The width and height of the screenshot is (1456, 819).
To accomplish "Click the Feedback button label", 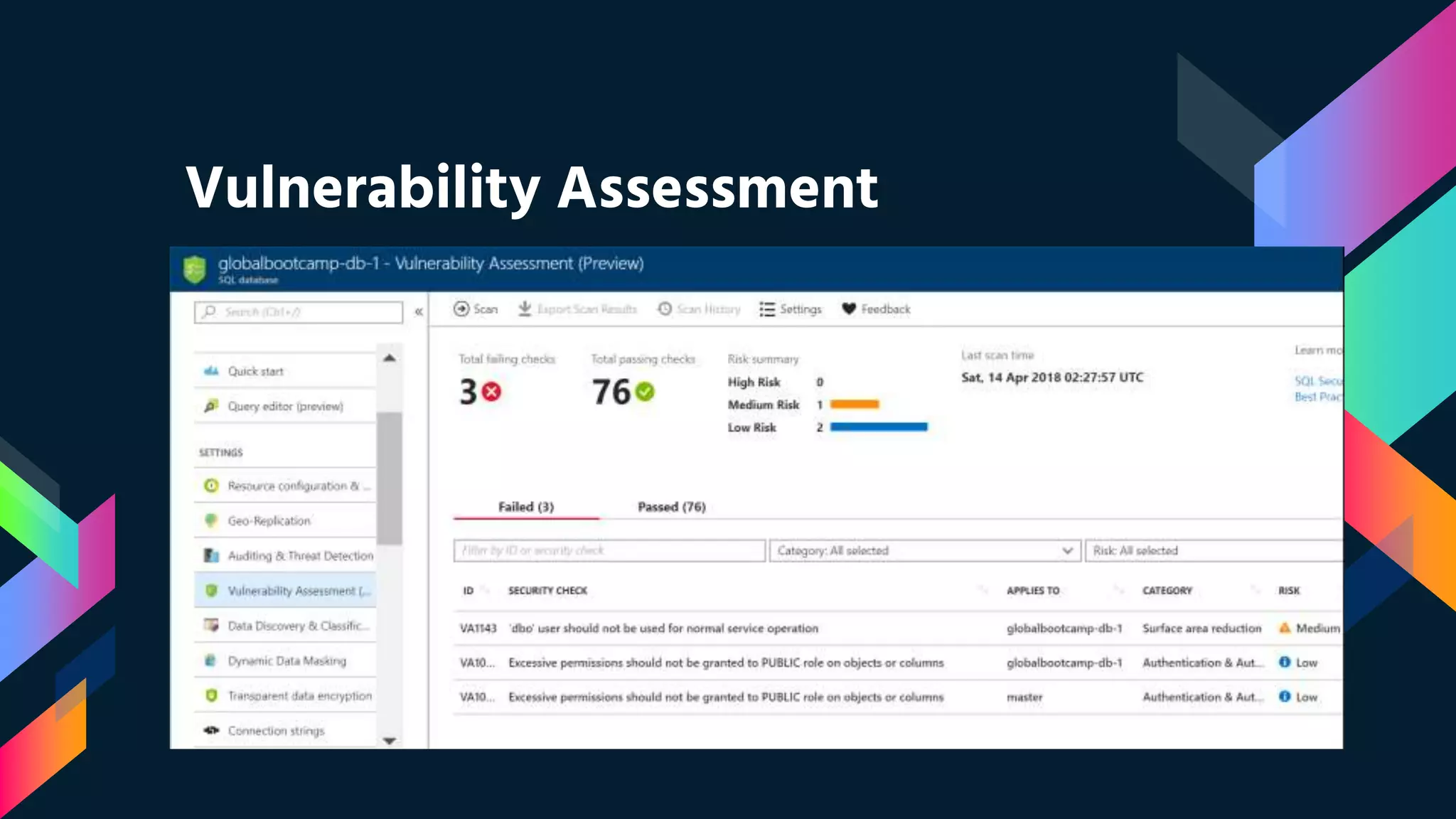I will pos(886,309).
